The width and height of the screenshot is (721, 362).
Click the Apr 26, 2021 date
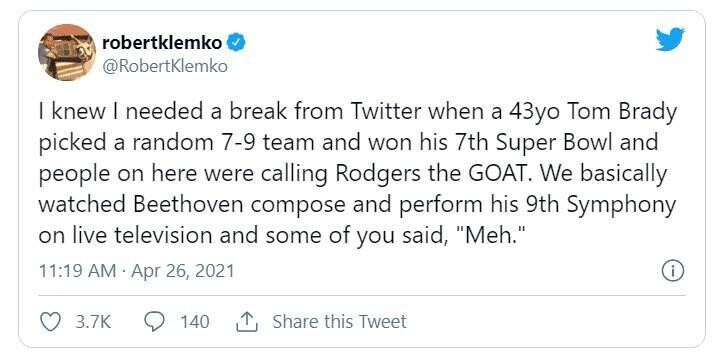click(183, 270)
